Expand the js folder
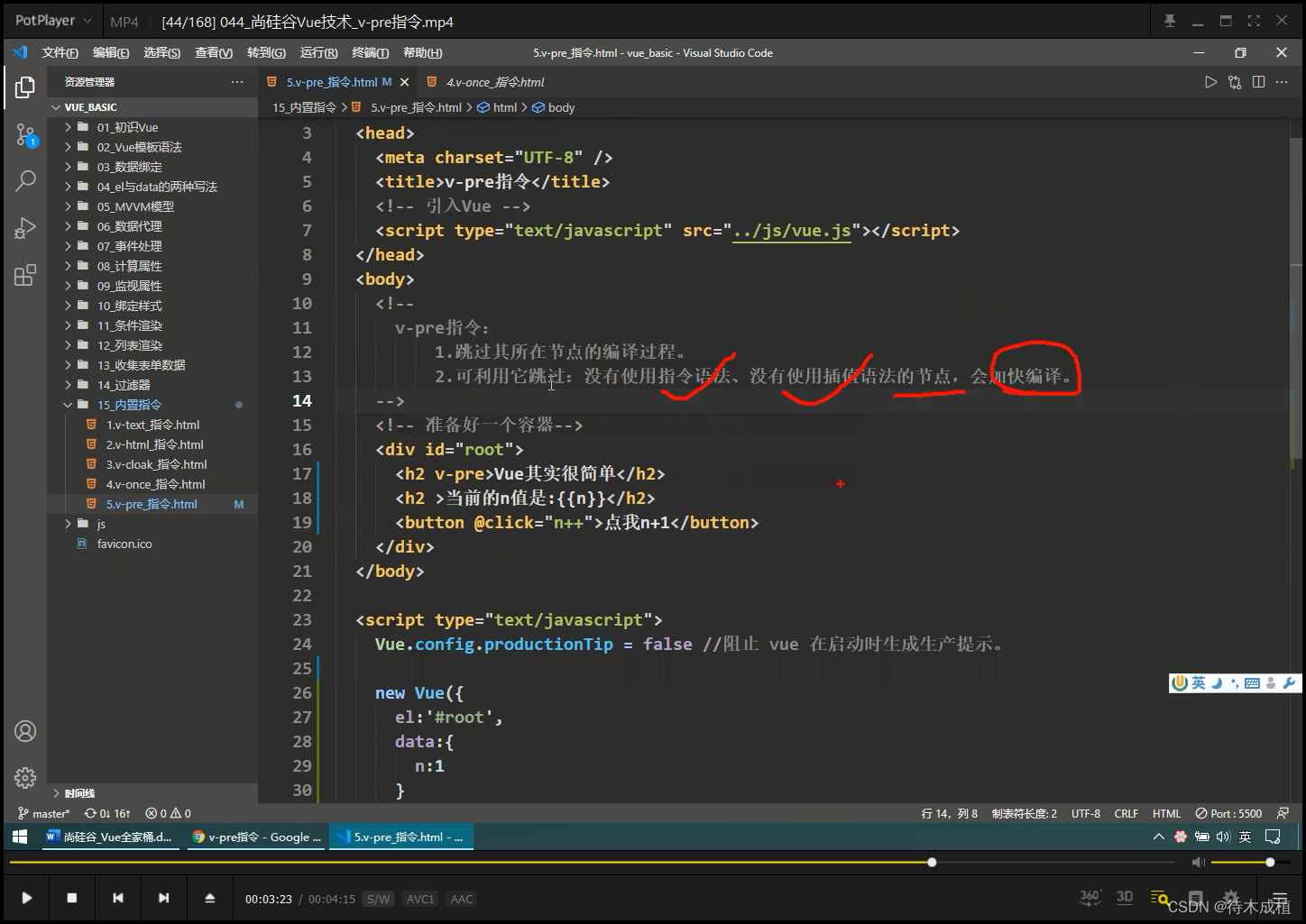The image size is (1306, 924). (x=68, y=524)
